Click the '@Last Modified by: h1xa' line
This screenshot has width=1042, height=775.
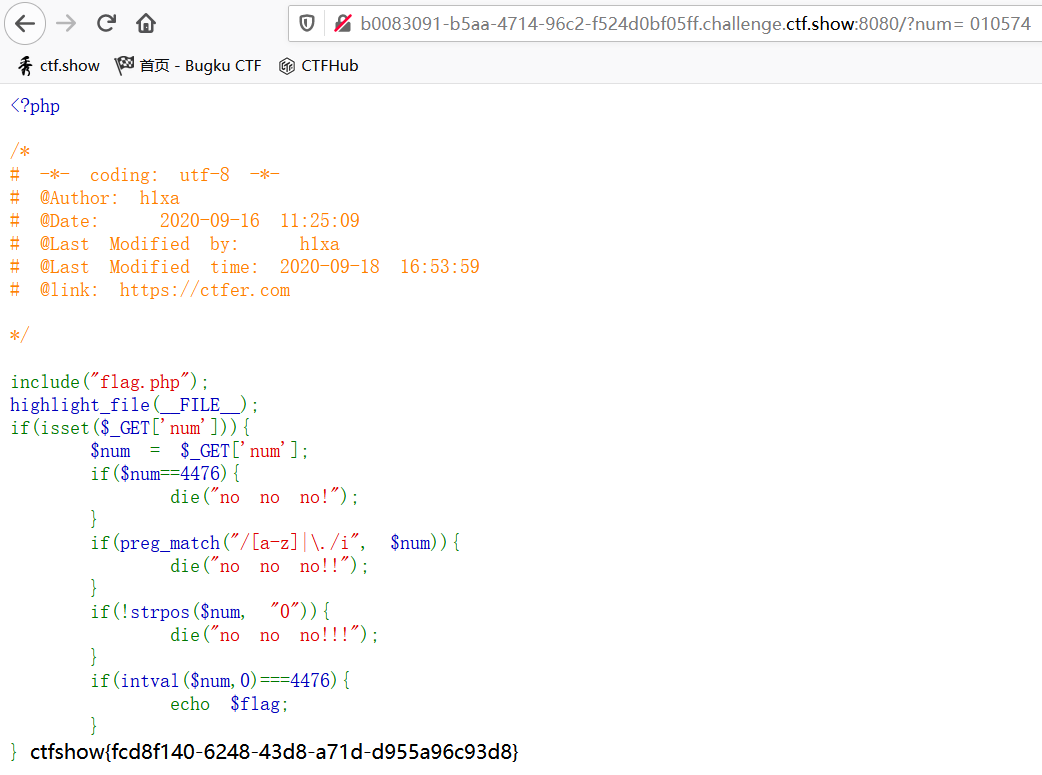[175, 244]
